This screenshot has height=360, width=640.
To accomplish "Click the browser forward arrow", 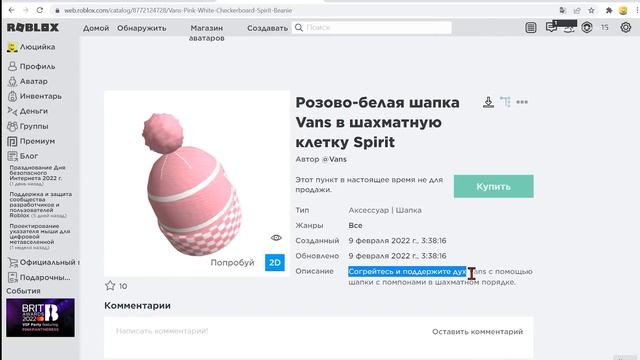I will (25, 10).
